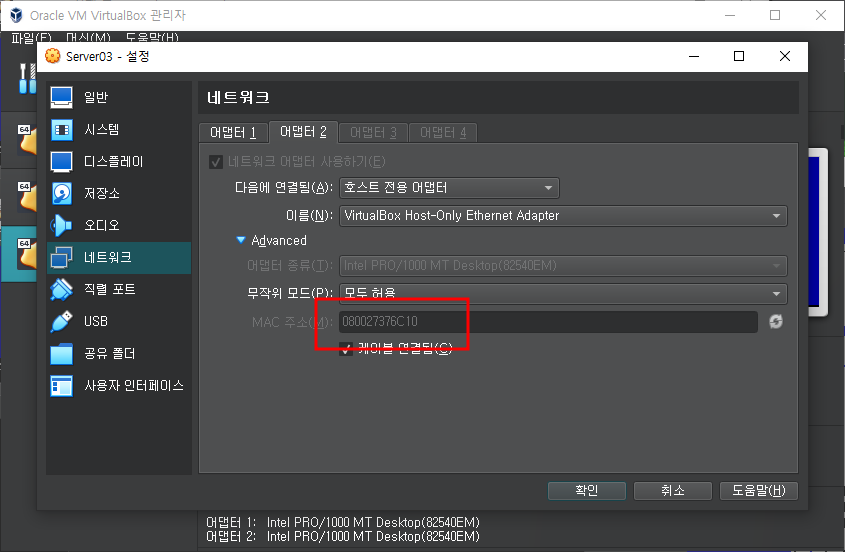Switch to the 어댑터 4 tab
845x552 pixels.
coord(443,133)
